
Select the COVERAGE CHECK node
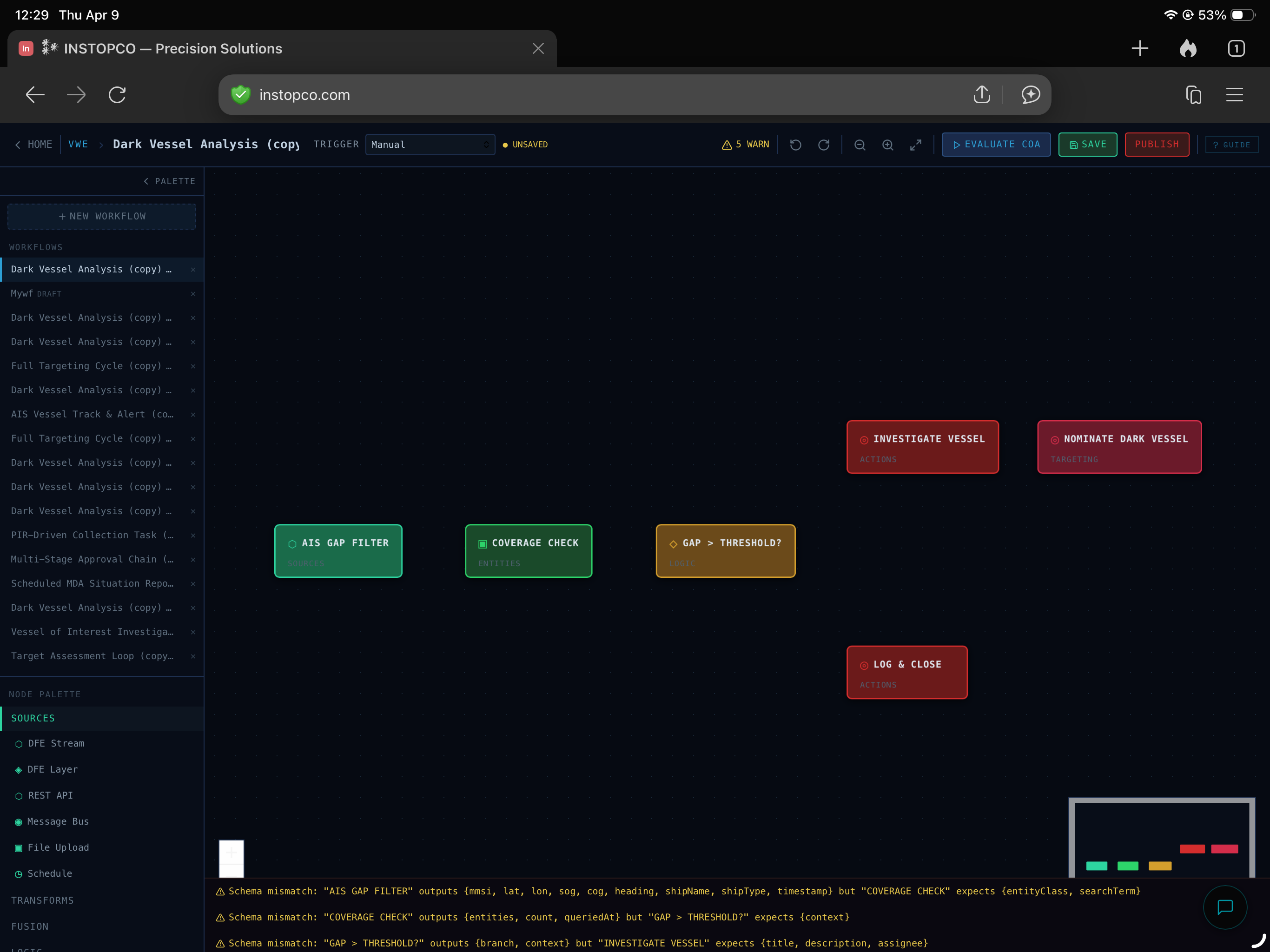coord(528,551)
